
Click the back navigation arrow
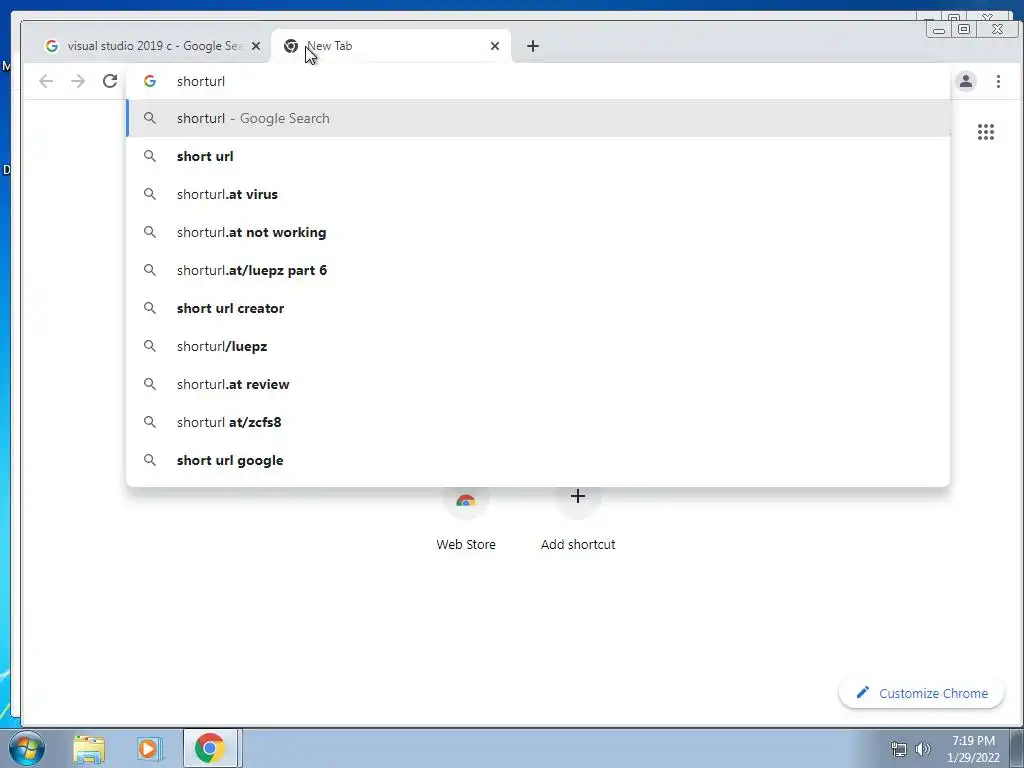click(x=46, y=81)
